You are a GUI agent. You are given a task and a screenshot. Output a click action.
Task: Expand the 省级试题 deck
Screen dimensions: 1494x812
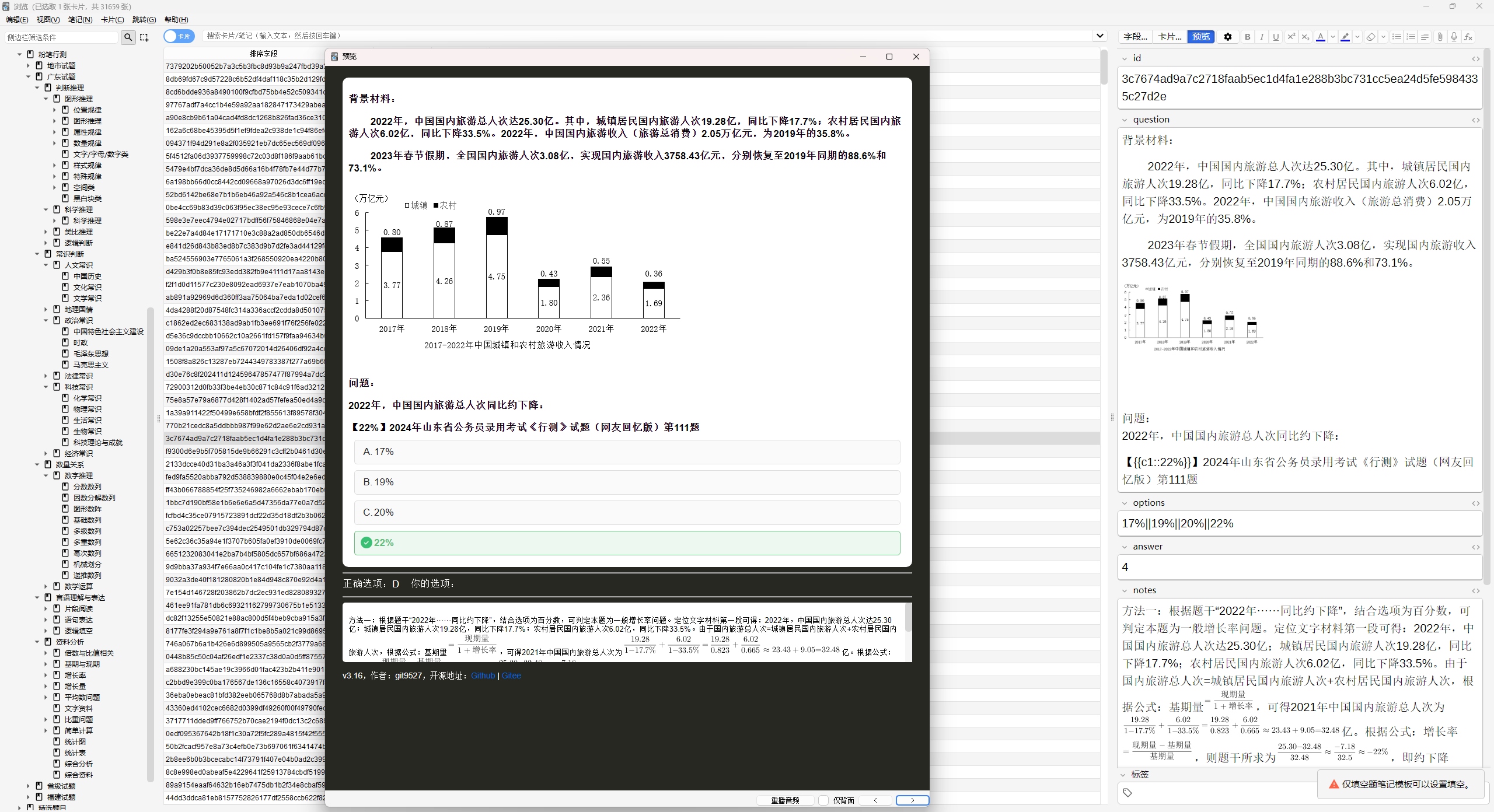click(x=28, y=786)
